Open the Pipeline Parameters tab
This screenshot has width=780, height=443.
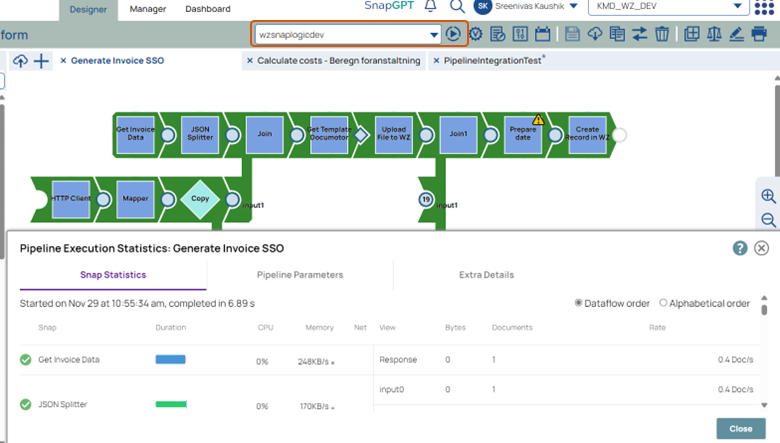click(300, 275)
